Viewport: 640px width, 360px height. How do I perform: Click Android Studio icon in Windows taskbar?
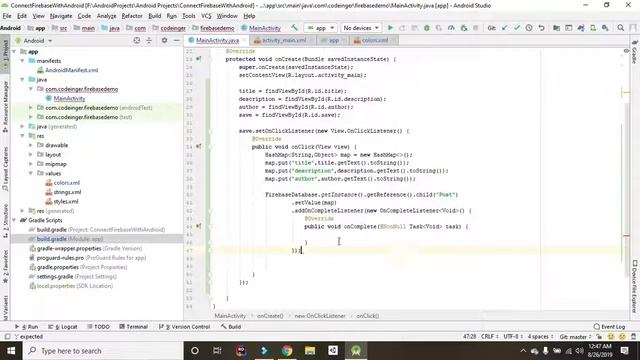tap(356, 351)
